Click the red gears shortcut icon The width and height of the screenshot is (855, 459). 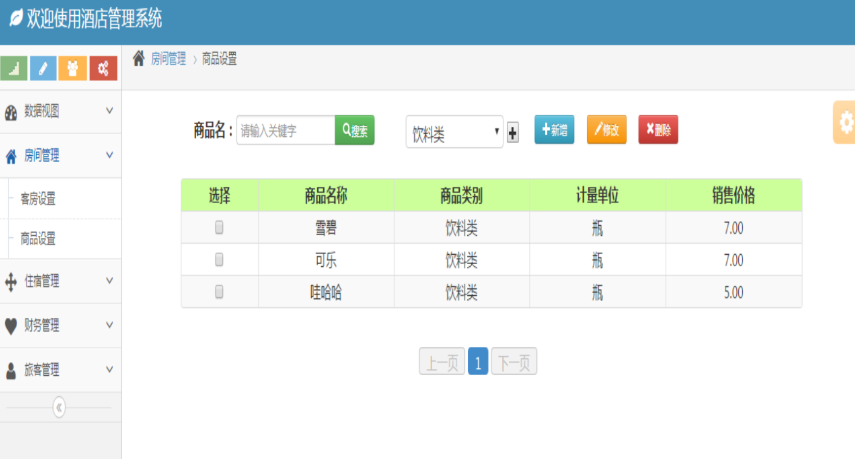click(x=103, y=68)
